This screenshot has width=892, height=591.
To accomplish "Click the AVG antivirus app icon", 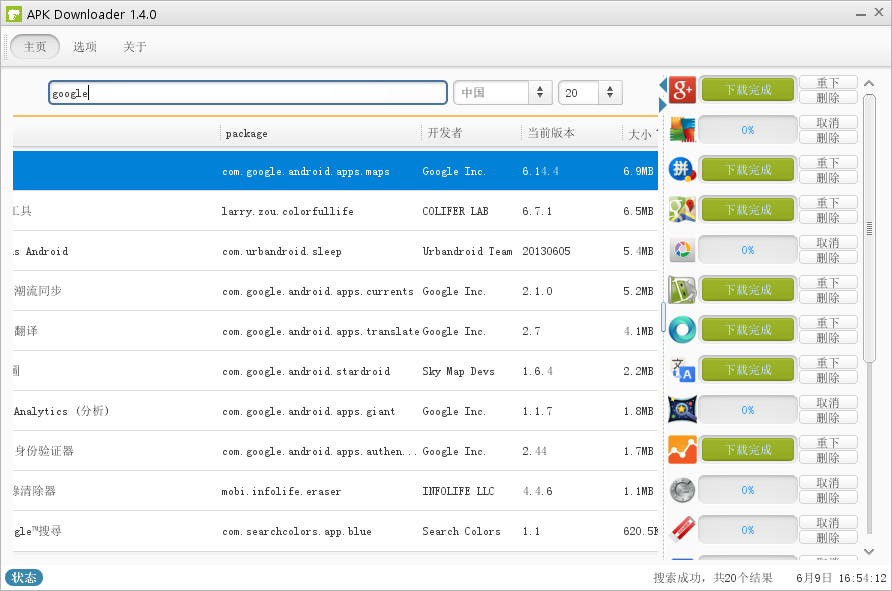I will 682,130.
